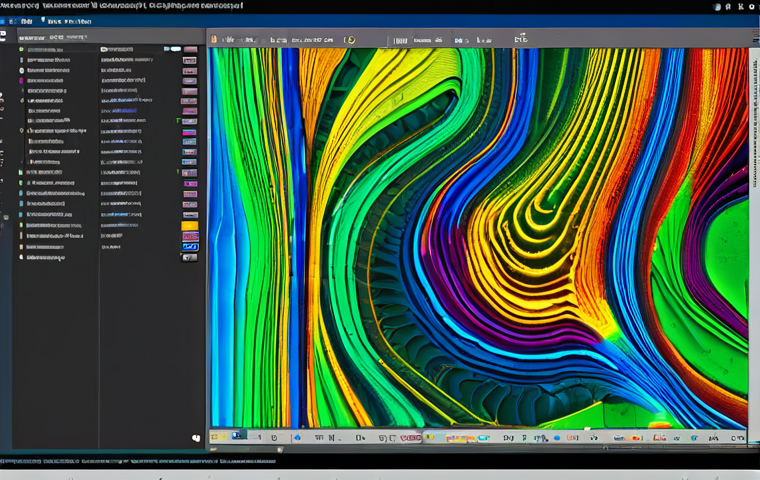Toggle the green bullet on the first list row

(21, 49)
